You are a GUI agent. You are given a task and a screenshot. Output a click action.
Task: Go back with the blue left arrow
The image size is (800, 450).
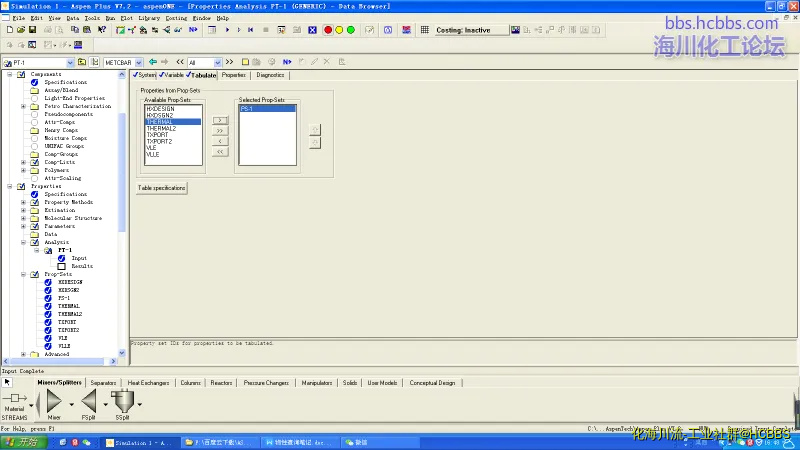point(153,62)
